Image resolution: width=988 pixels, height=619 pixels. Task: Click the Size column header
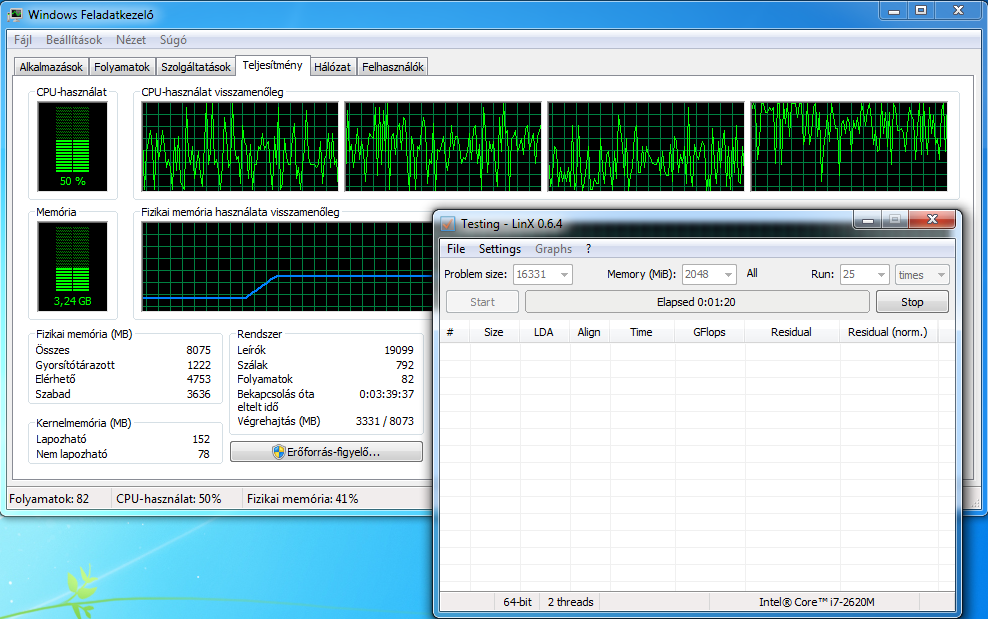(x=494, y=332)
